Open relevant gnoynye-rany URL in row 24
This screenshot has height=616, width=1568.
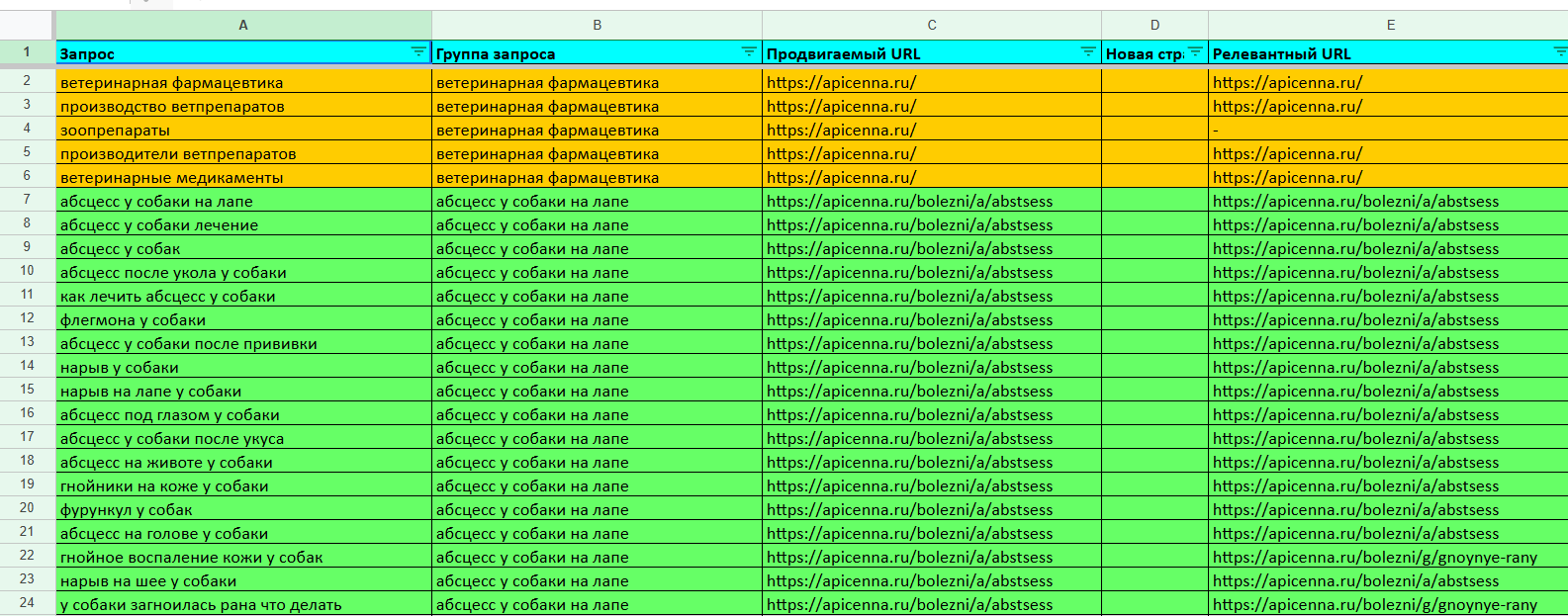(1375, 604)
